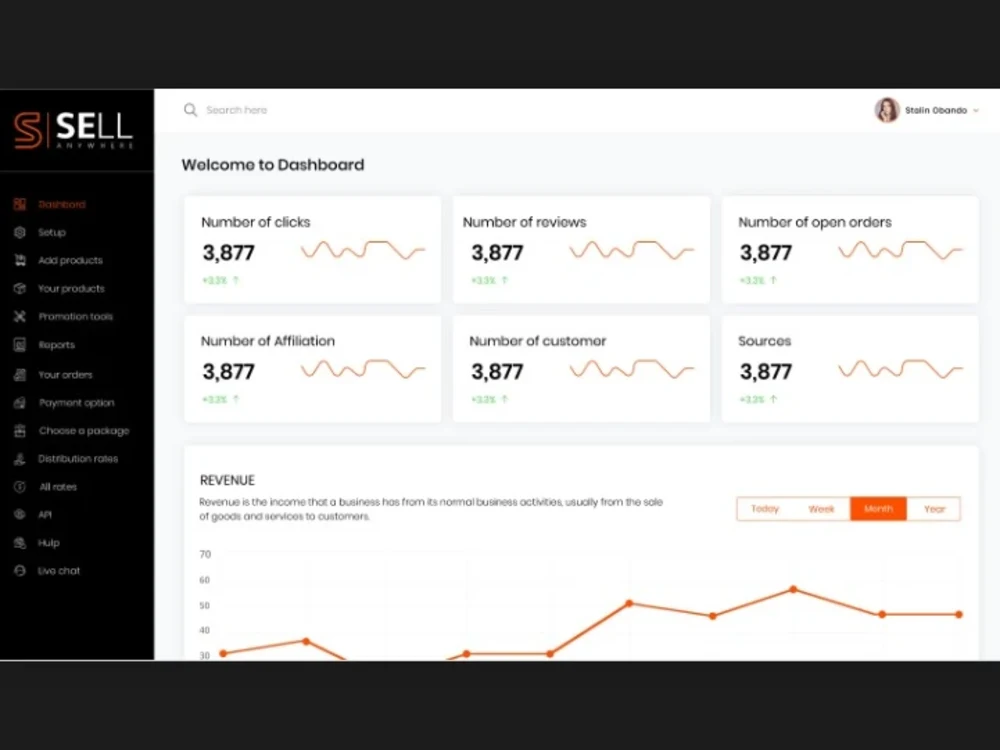Viewport: 1000px width, 750px height.
Task: Click the Setup gear icon
Action: click(x=20, y=232)
